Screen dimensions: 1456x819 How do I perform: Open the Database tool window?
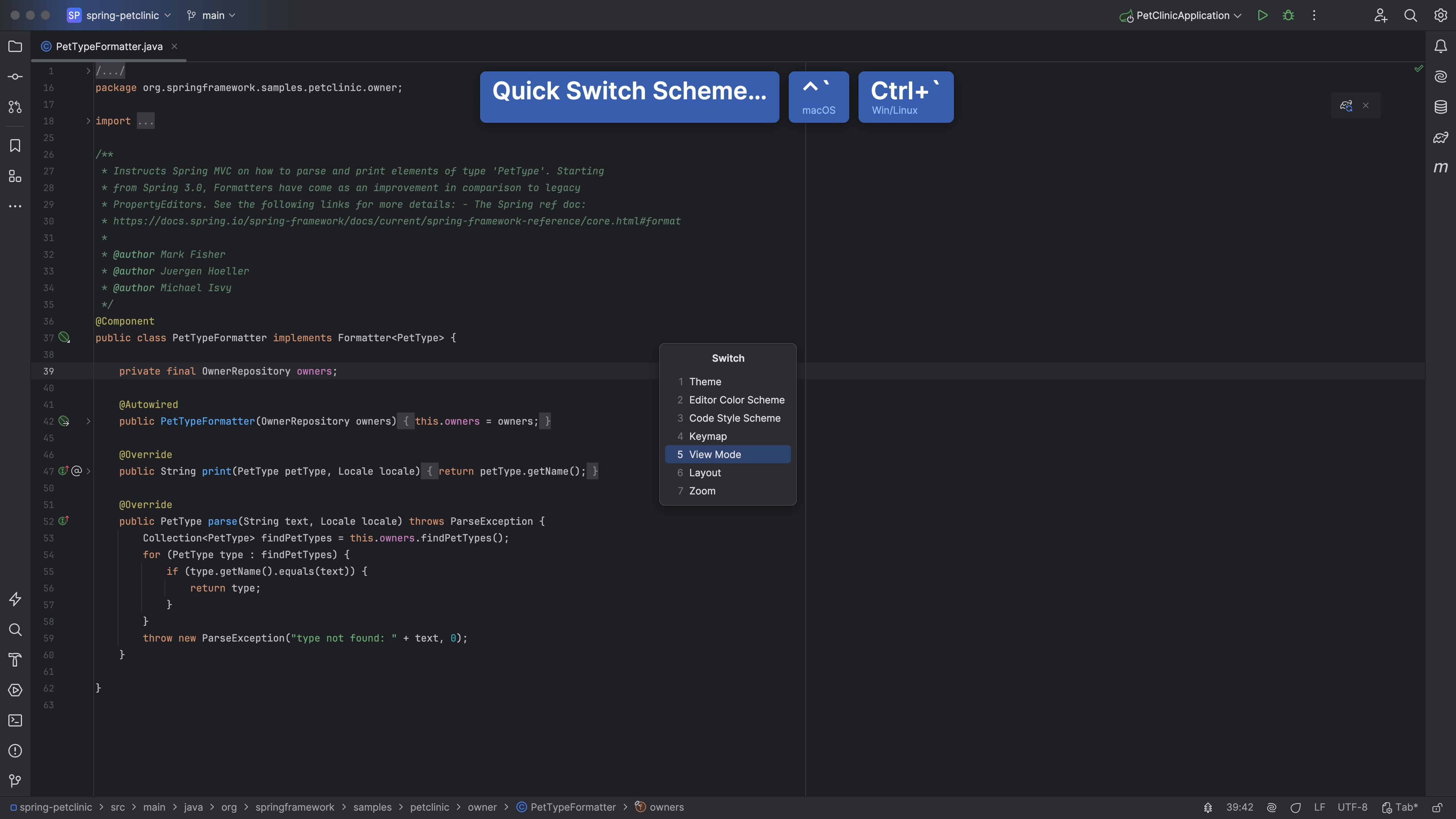tap(1441, 106)
